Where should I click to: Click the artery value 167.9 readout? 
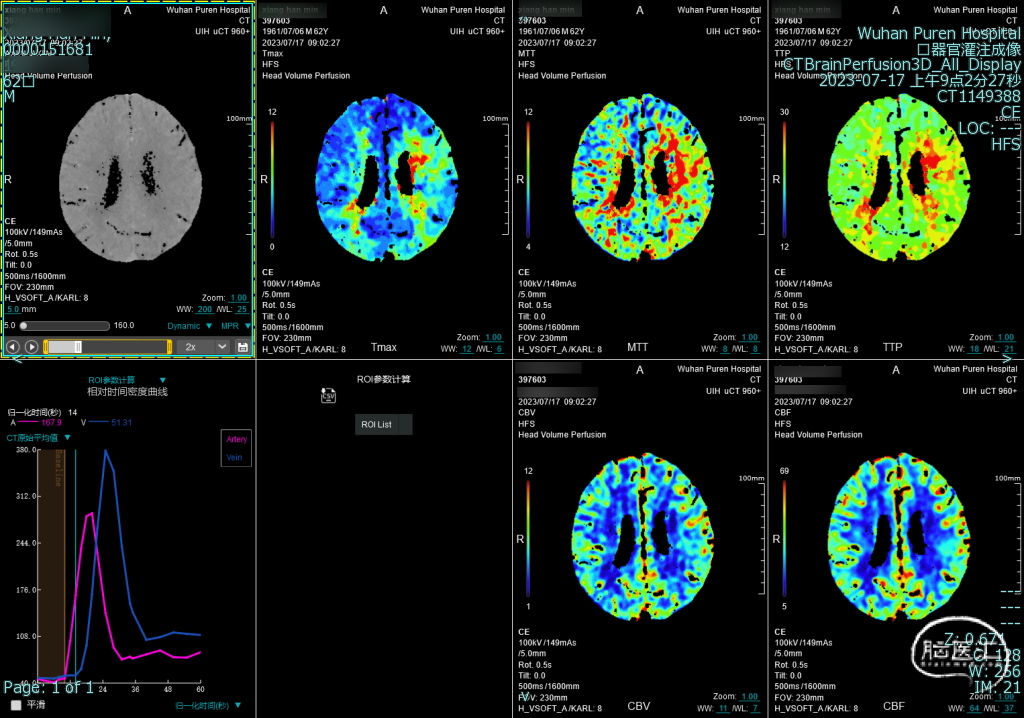pos(51,423)
